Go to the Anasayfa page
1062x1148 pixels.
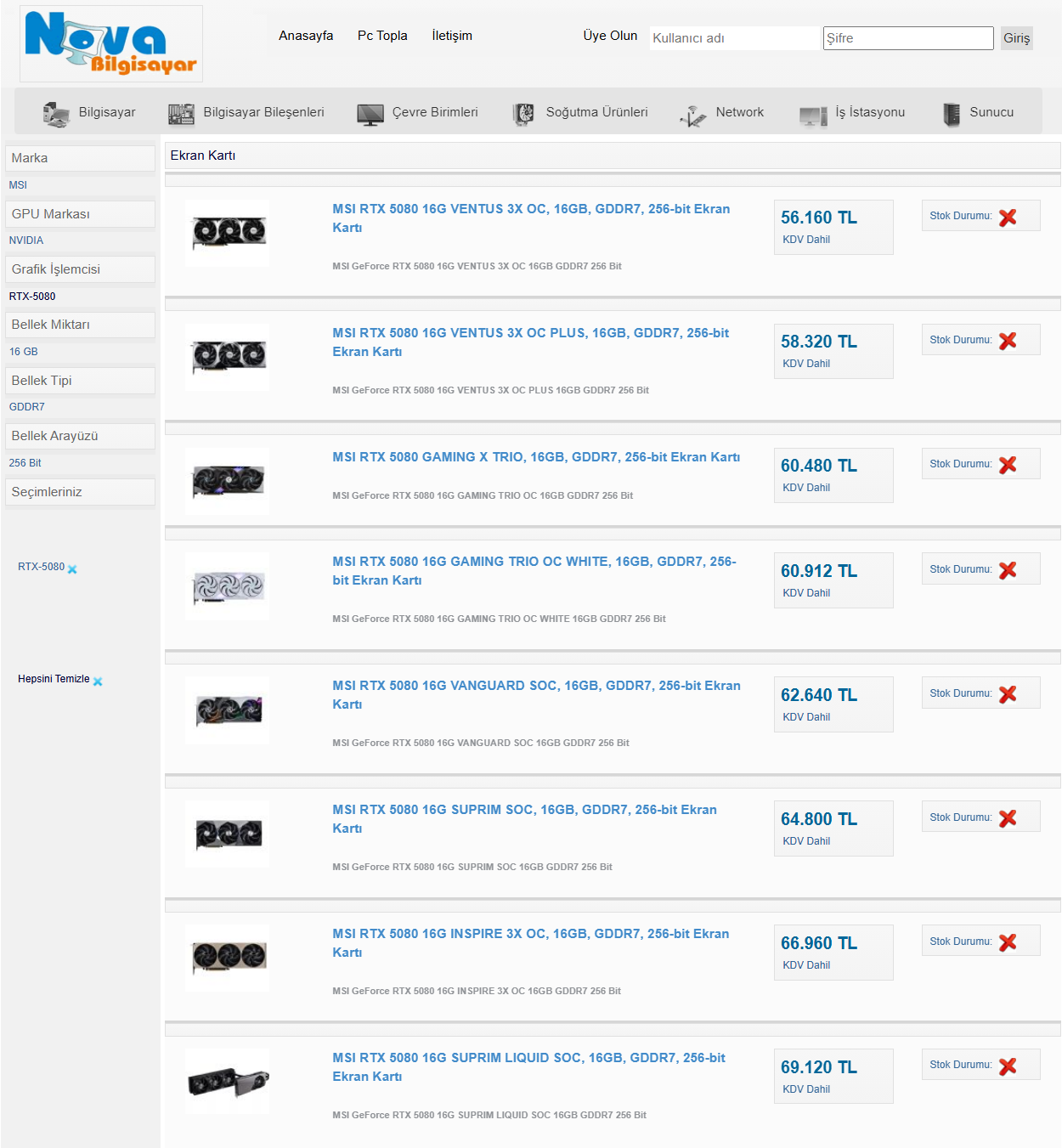click(x=306, y=36)
